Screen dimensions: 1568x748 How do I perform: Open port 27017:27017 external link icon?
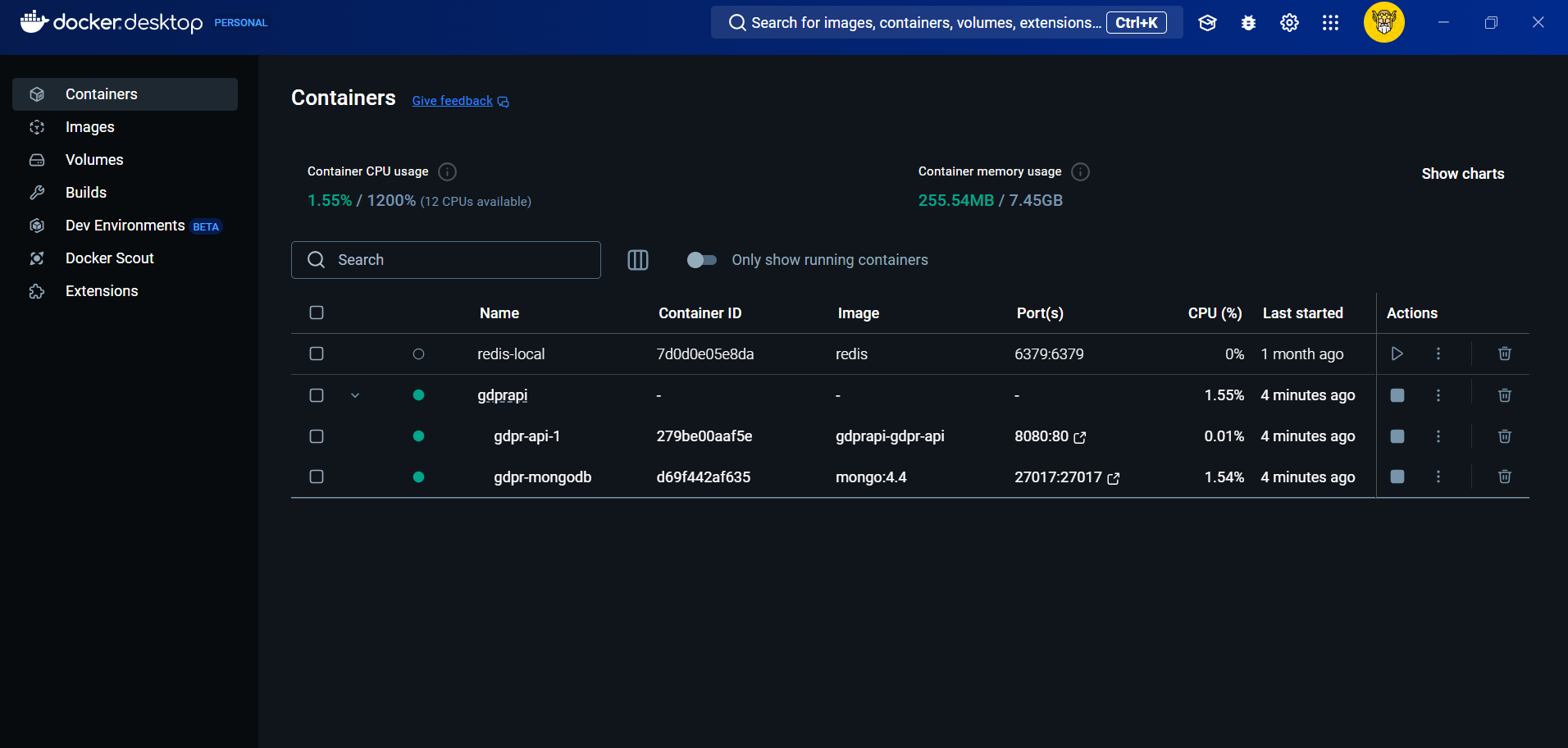coord(1114,478)
